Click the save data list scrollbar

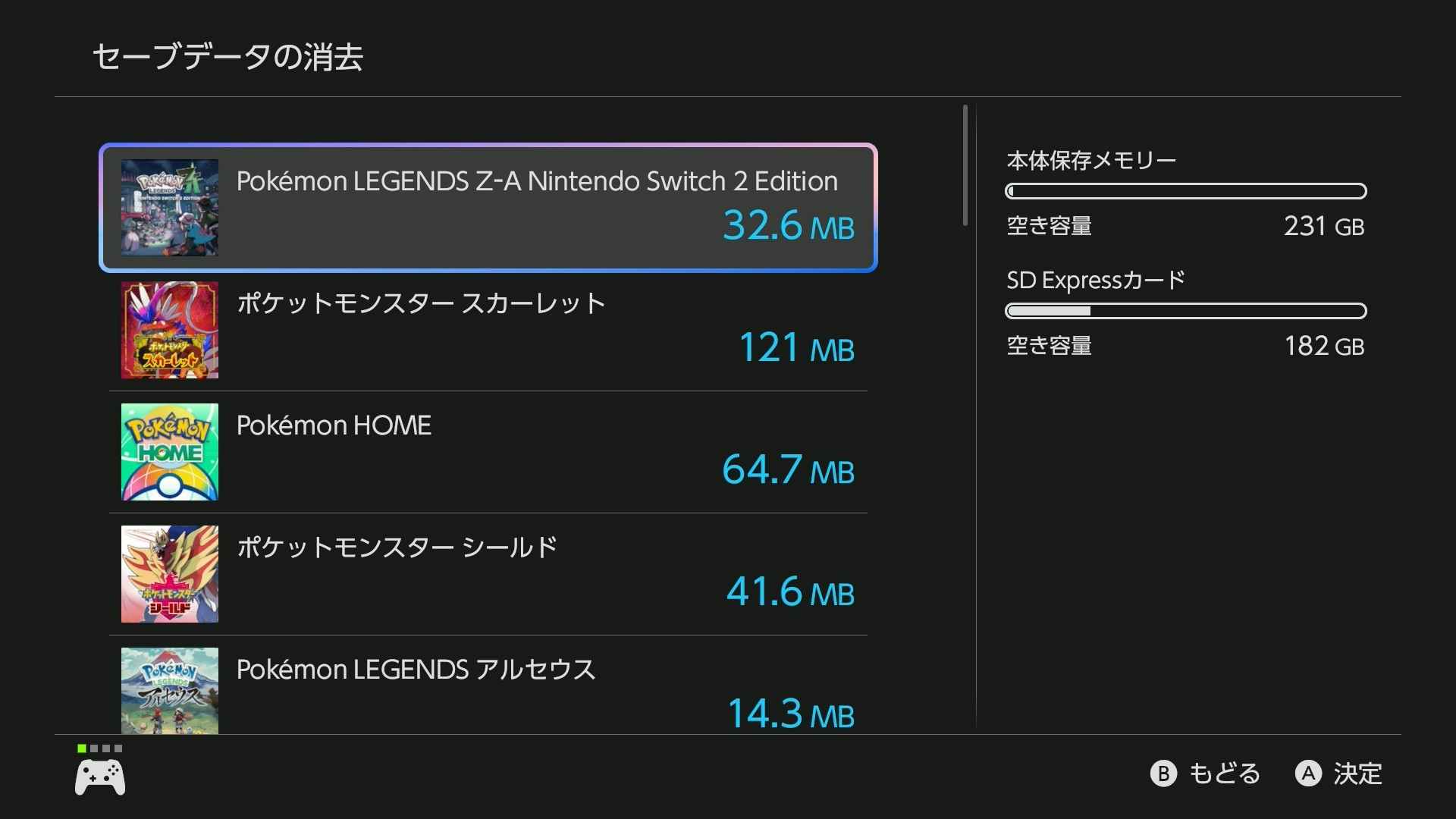[965, 165]
